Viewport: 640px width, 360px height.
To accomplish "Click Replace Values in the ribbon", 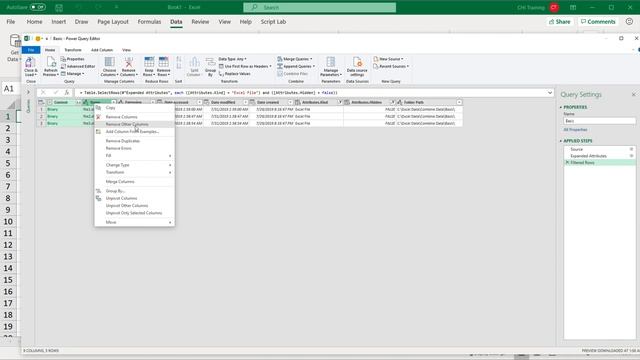I will coord(235,74).
